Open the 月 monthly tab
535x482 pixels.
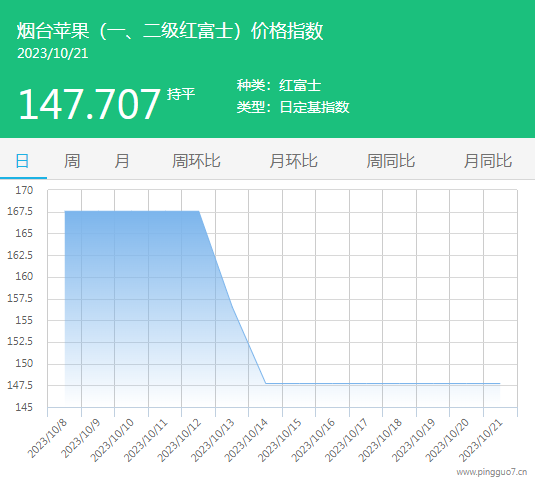tap(122, 161)
